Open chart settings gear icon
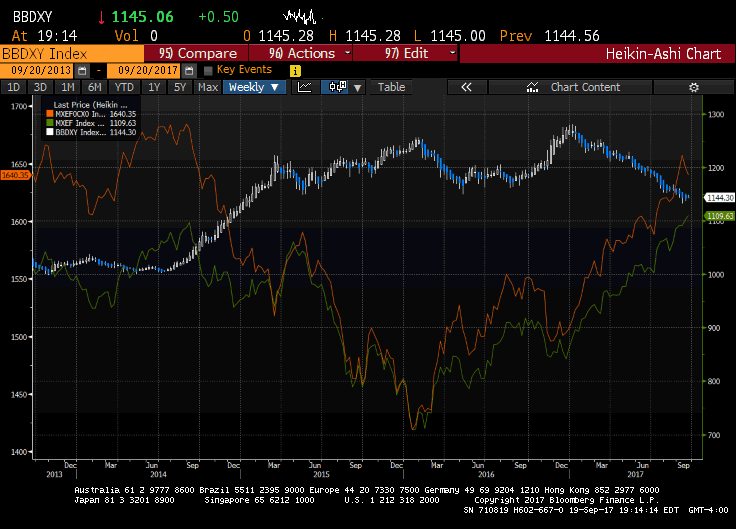The image size is (736, 529). [694, 87]
